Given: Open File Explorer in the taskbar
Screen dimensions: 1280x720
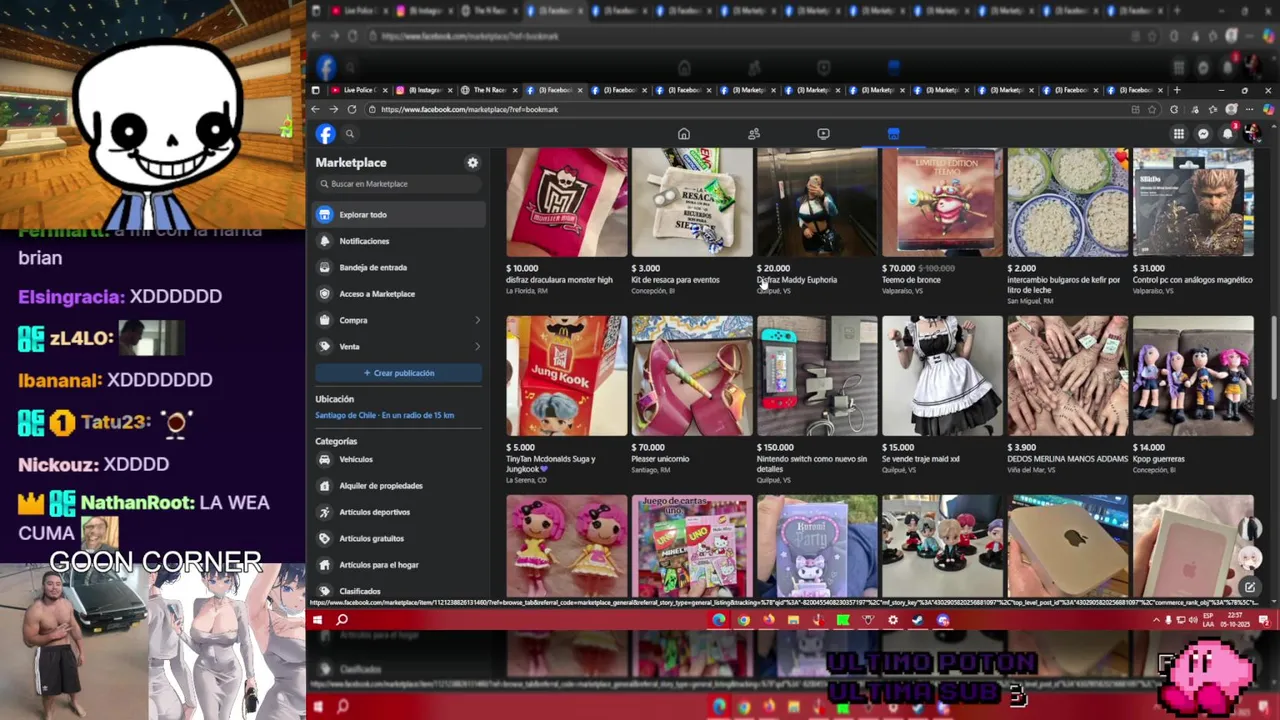Looking at the screenshot, I should 793,620.
